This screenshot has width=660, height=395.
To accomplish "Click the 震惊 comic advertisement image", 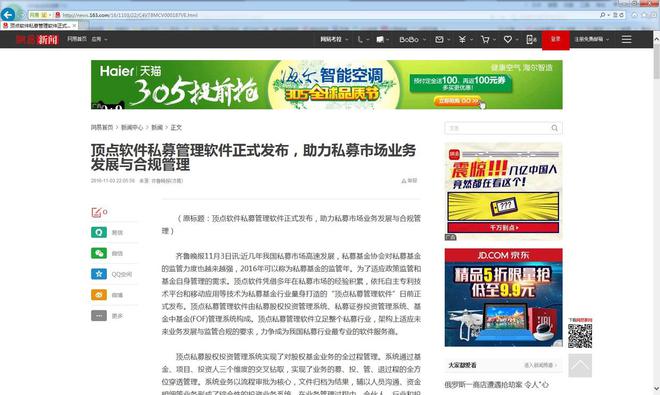I will point(503,191).
